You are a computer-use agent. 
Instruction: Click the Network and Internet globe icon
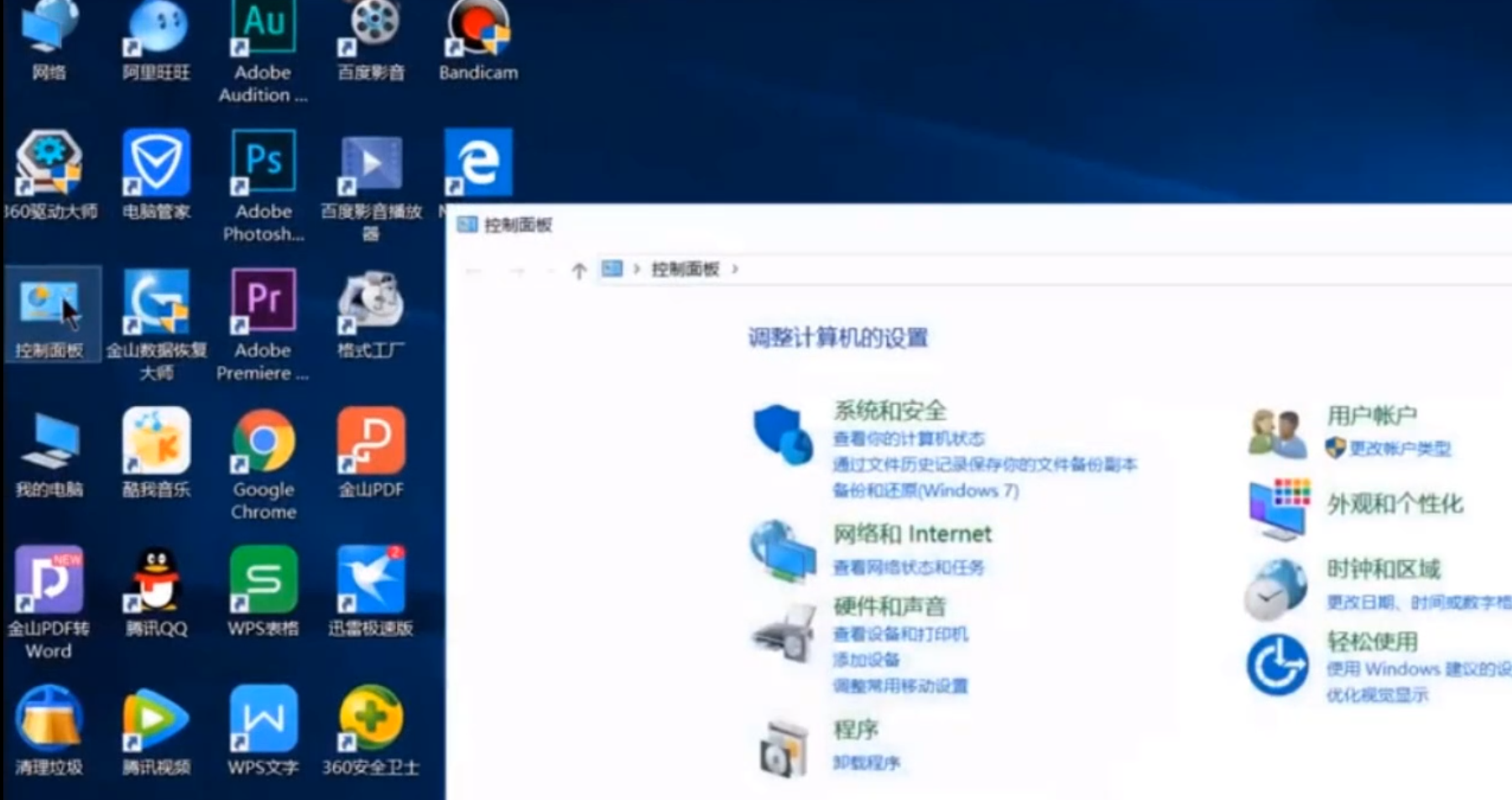pyautogui.click(x=782, y=551)
